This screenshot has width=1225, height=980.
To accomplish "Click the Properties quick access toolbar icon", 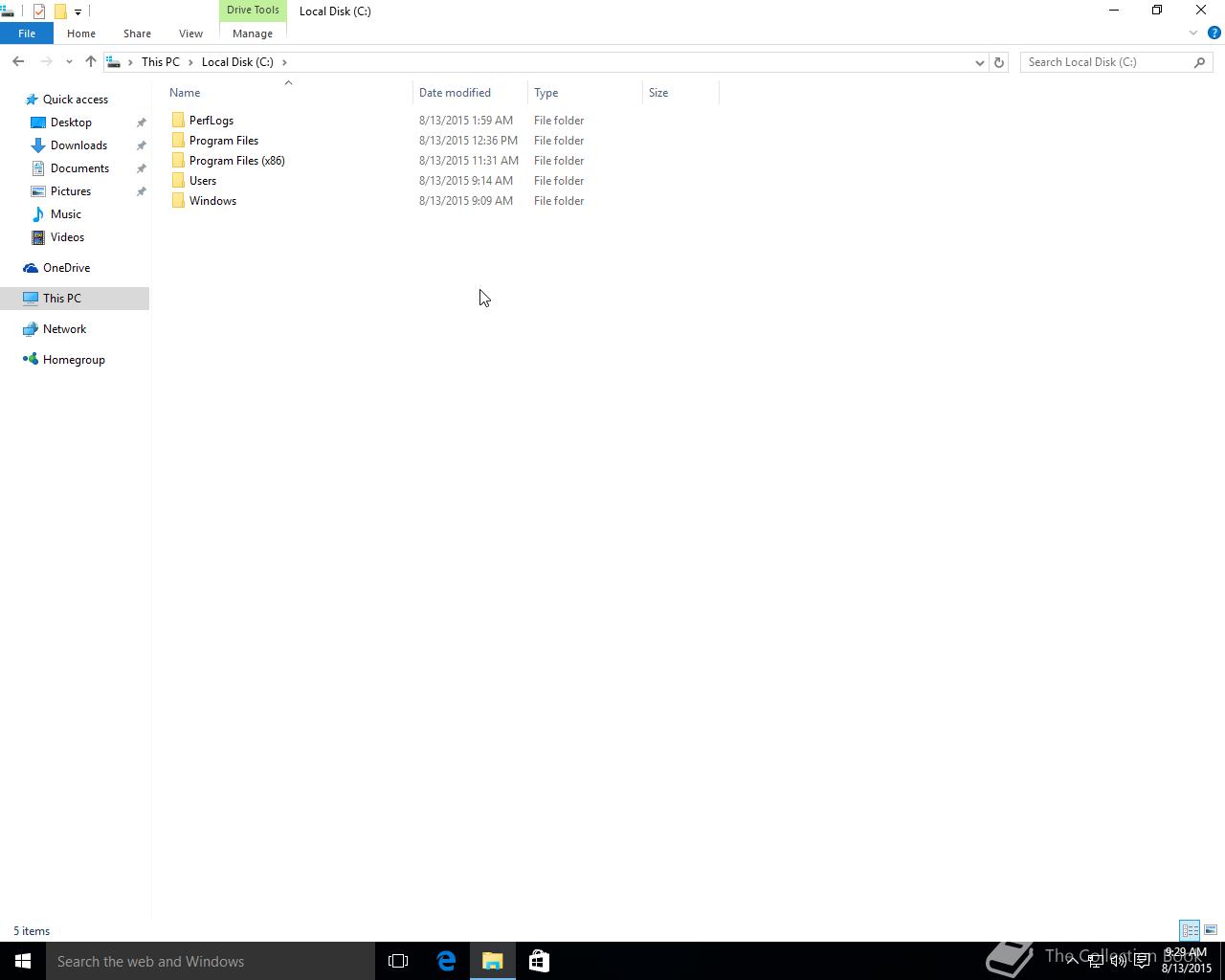I will [x=39, y=11].
